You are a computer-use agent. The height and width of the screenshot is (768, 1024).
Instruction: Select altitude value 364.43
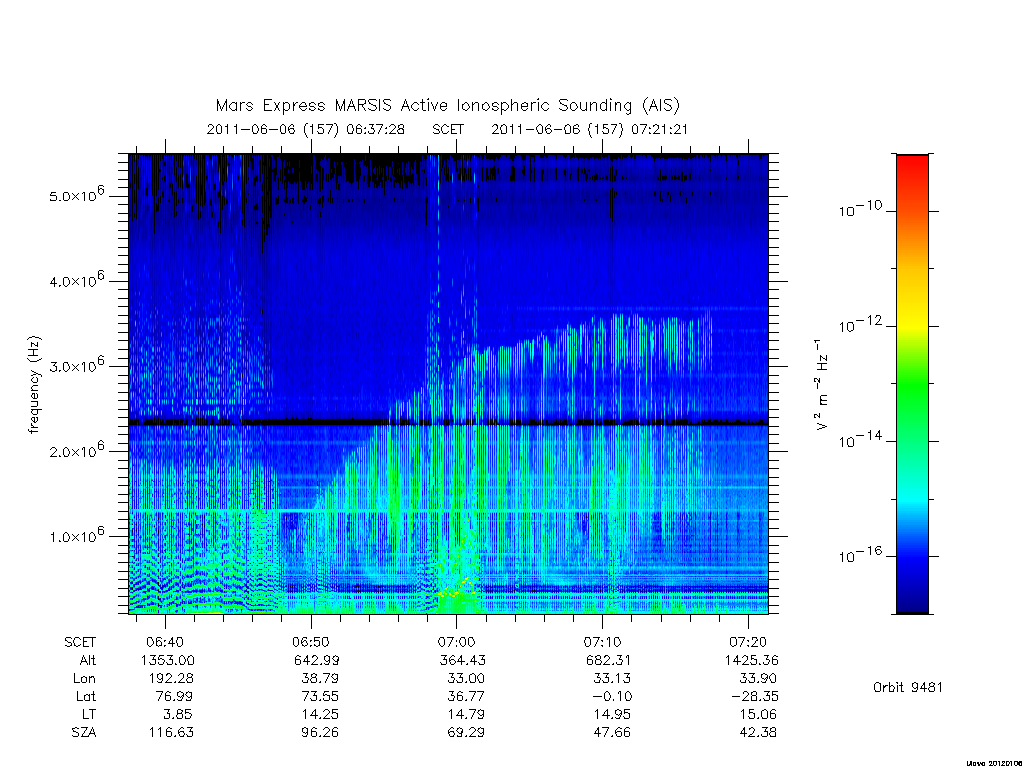pos(462,660)
